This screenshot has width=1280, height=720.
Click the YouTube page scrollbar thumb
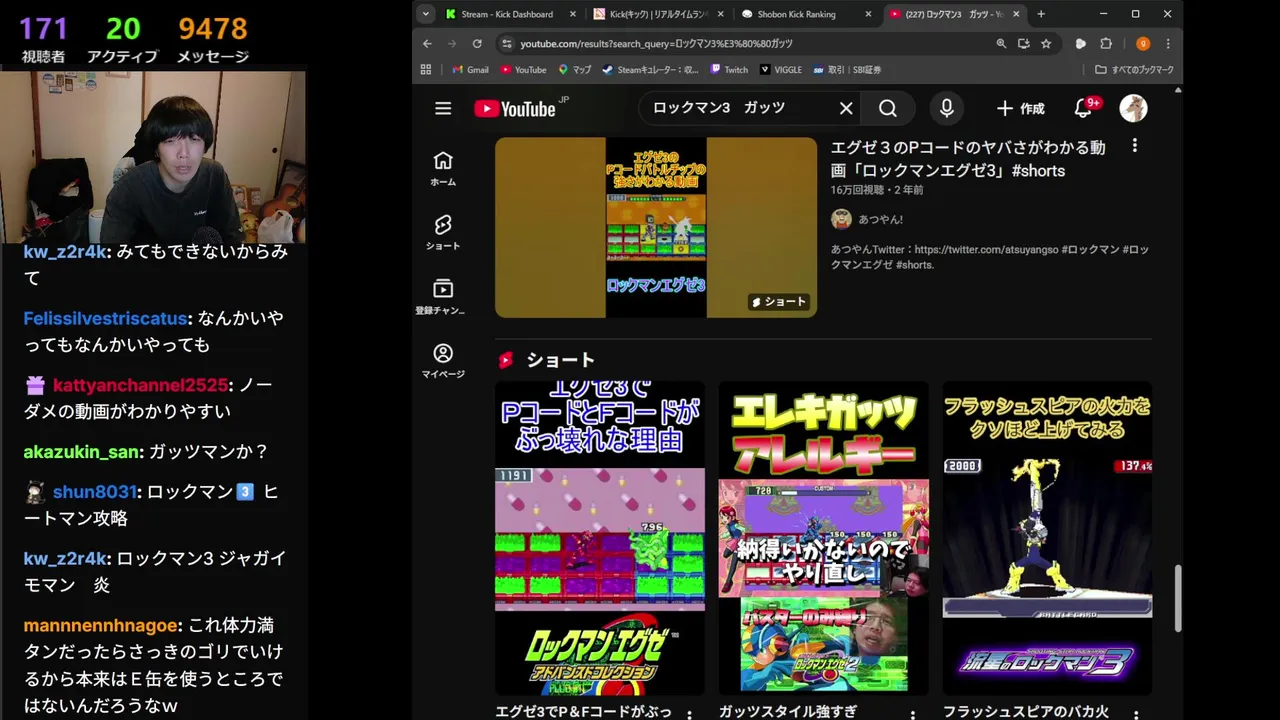click(x=1177, y=598)
